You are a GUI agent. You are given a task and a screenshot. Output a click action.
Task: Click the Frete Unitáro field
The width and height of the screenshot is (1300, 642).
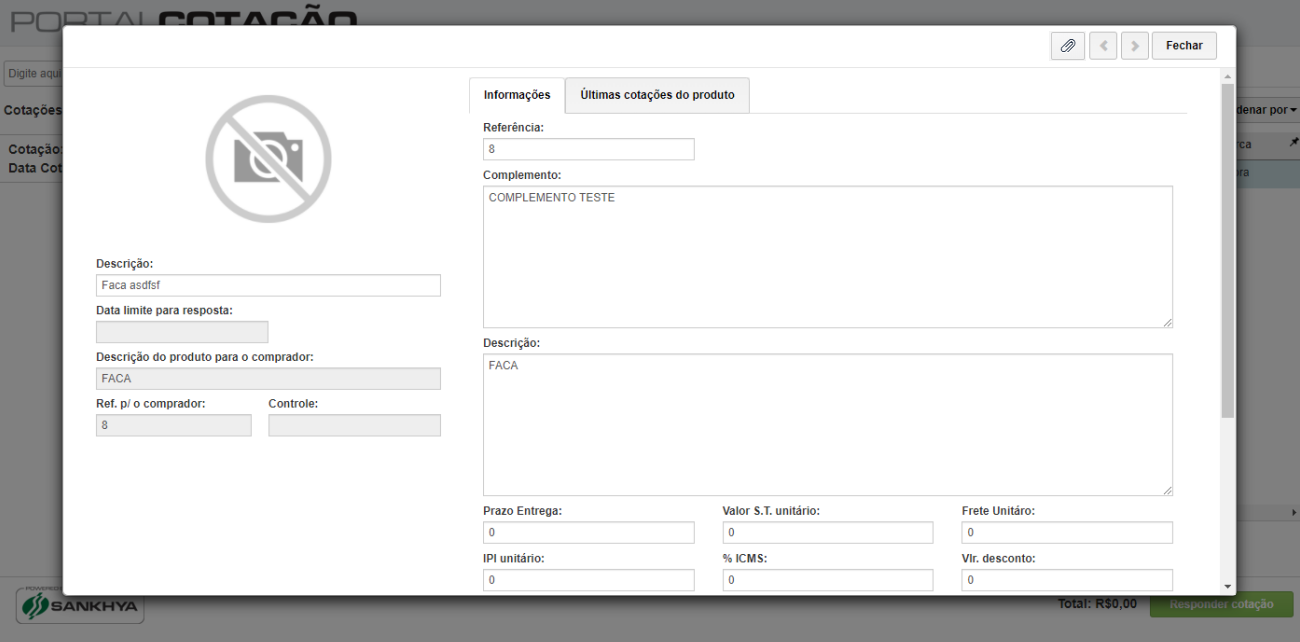point(1067,532)
